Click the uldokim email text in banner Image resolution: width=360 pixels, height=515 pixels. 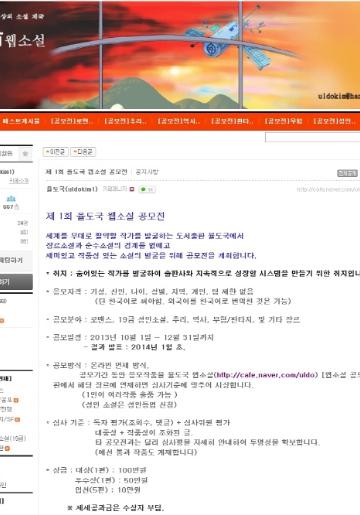click(339, 96)
